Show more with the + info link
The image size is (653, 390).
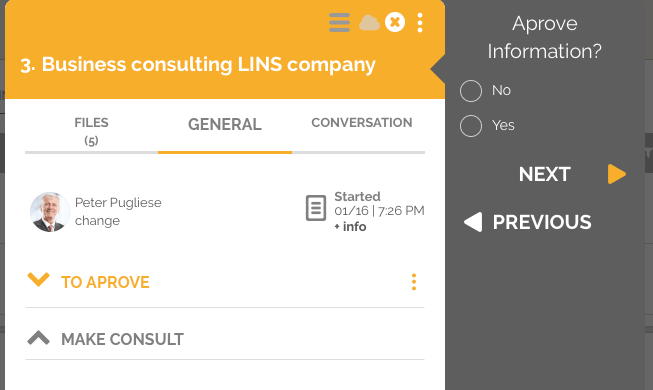click(350, 227)
